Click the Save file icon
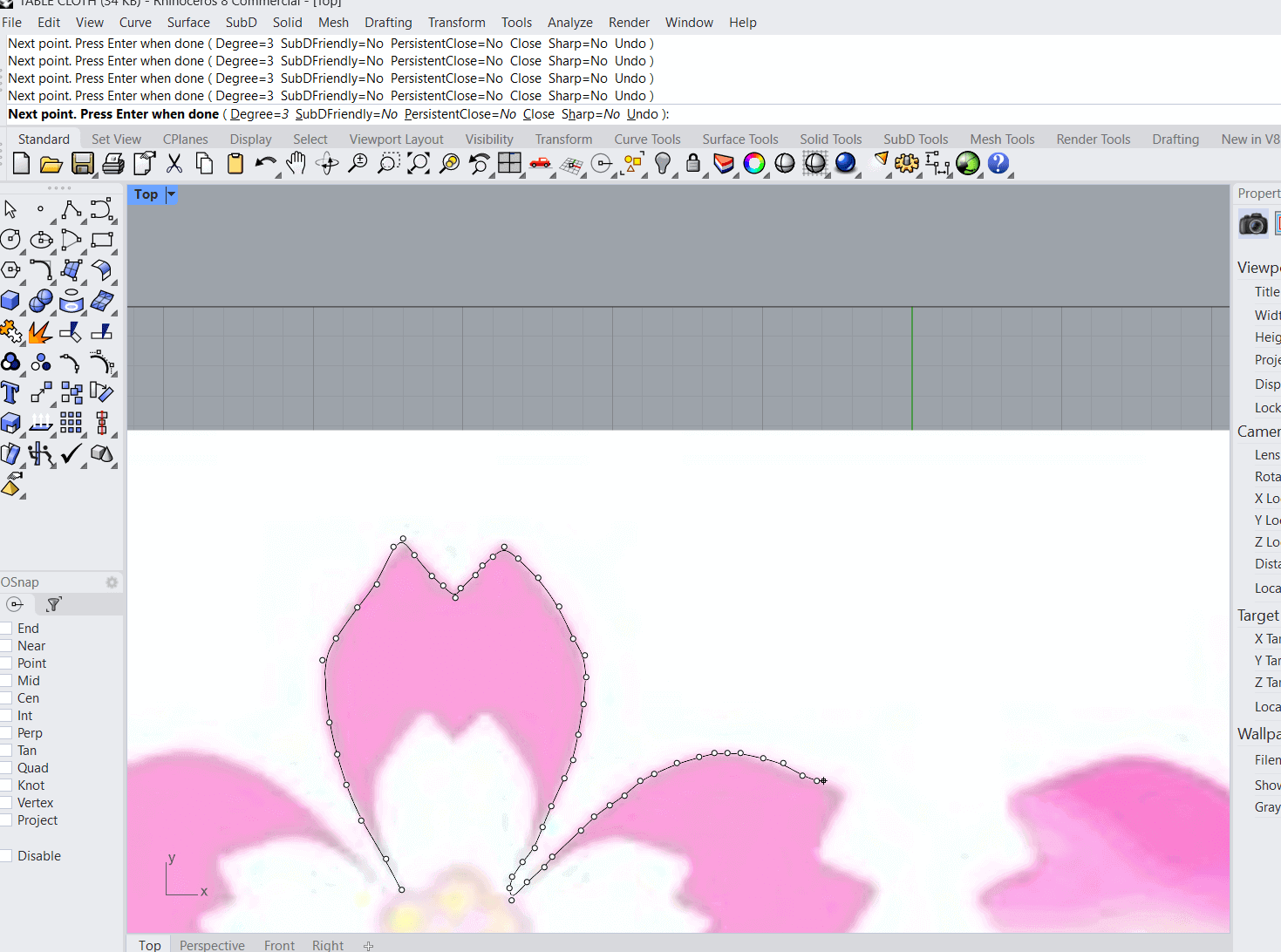The width and height of the screenshot is (1281, 952). point(82,163)
